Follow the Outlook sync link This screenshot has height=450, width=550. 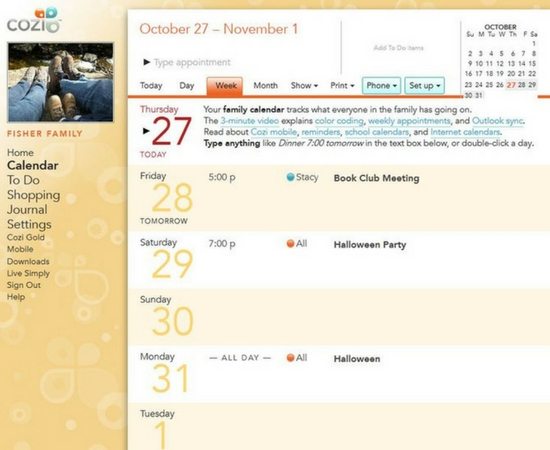498,121
